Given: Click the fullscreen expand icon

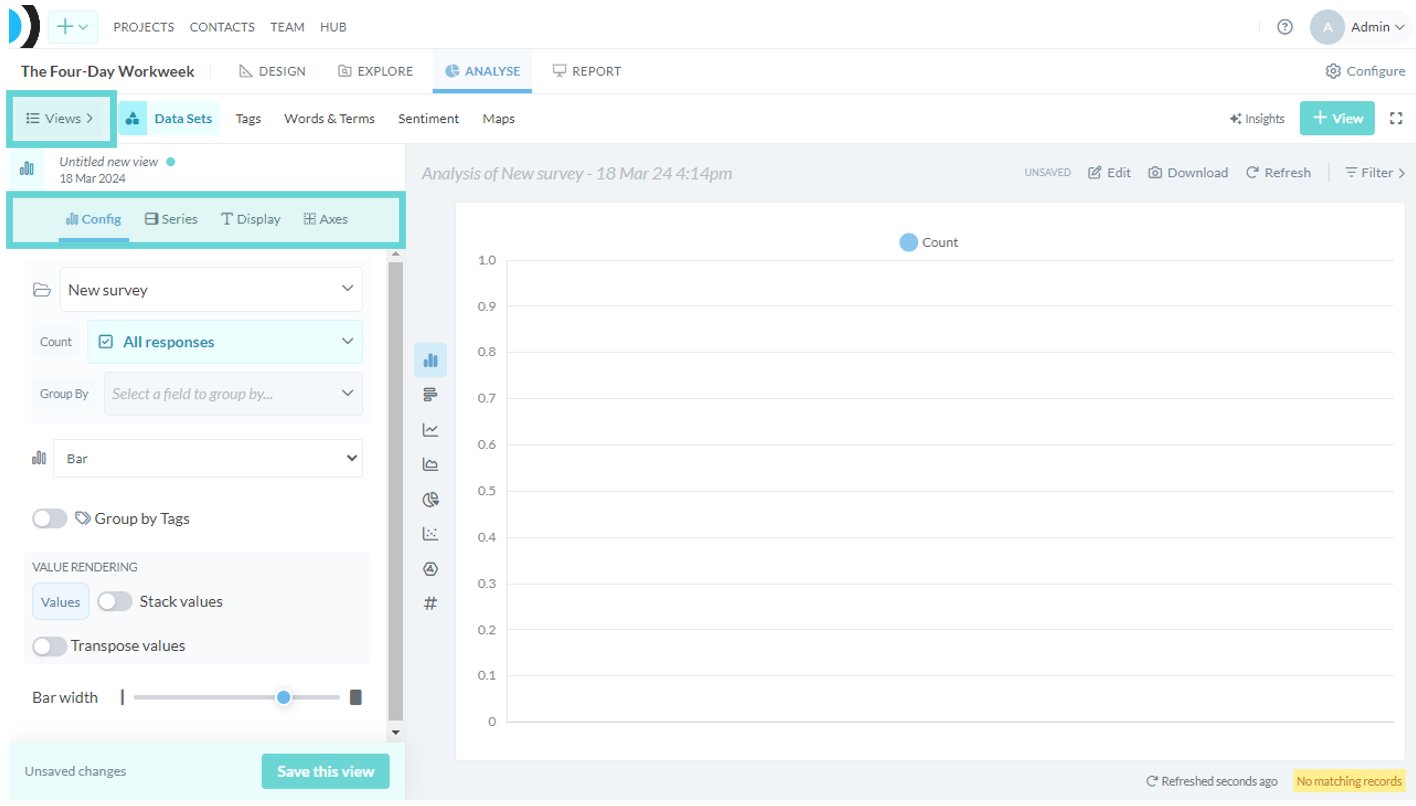Looking at the screenshot, I should tap(1397, 118).
